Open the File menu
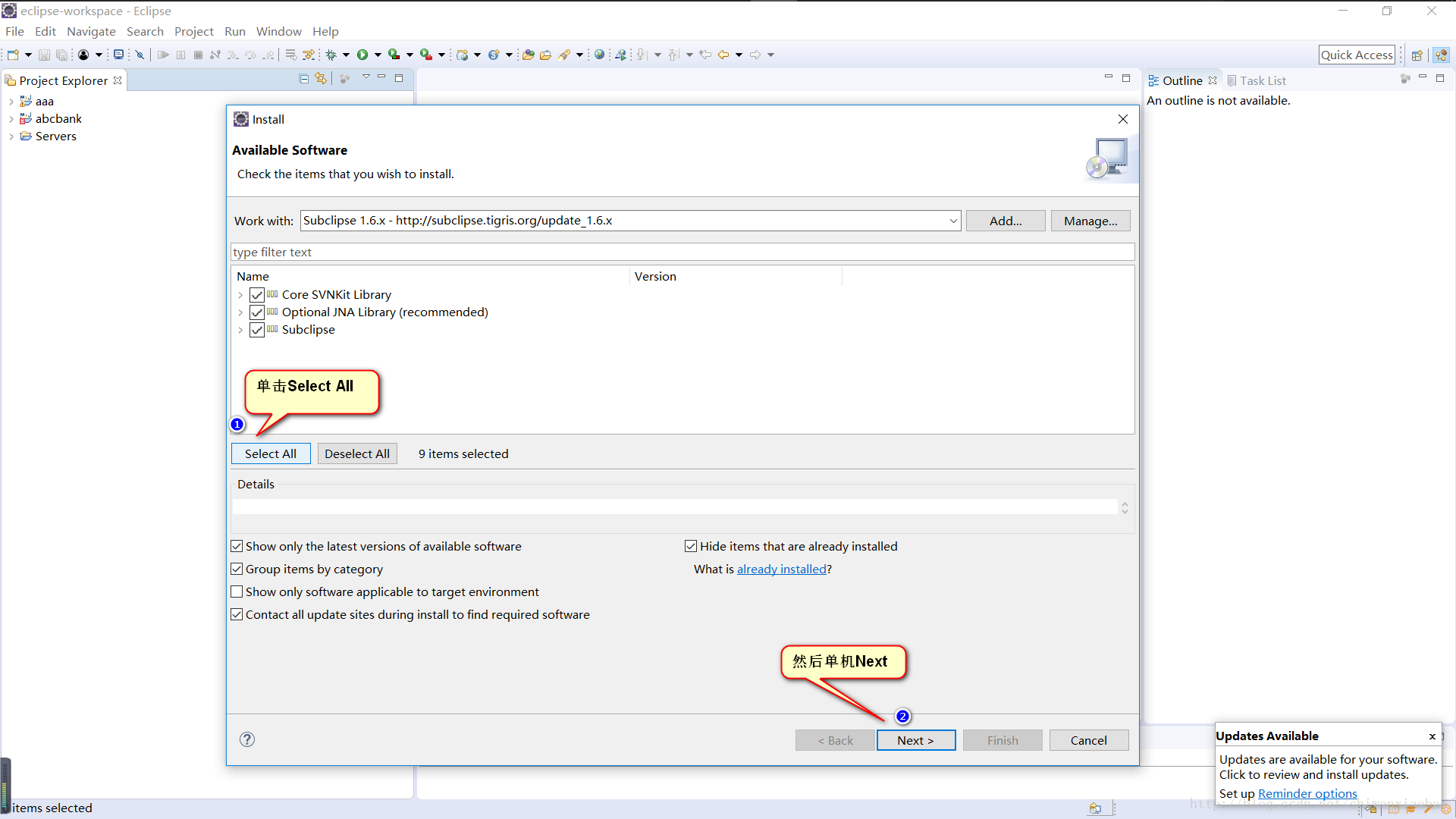1456x819 pixels. [14, 31]
